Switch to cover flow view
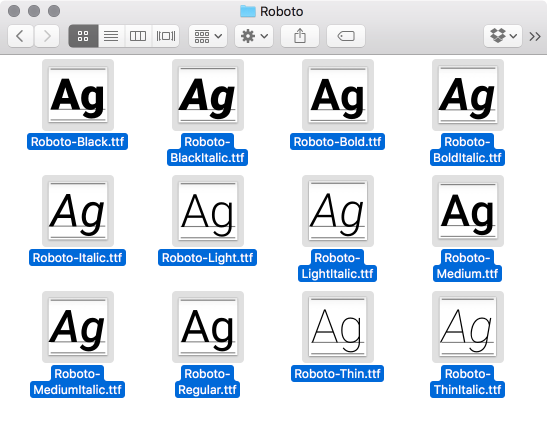The width and height of the screenshot is (547, 428). [x=166, y=36]
